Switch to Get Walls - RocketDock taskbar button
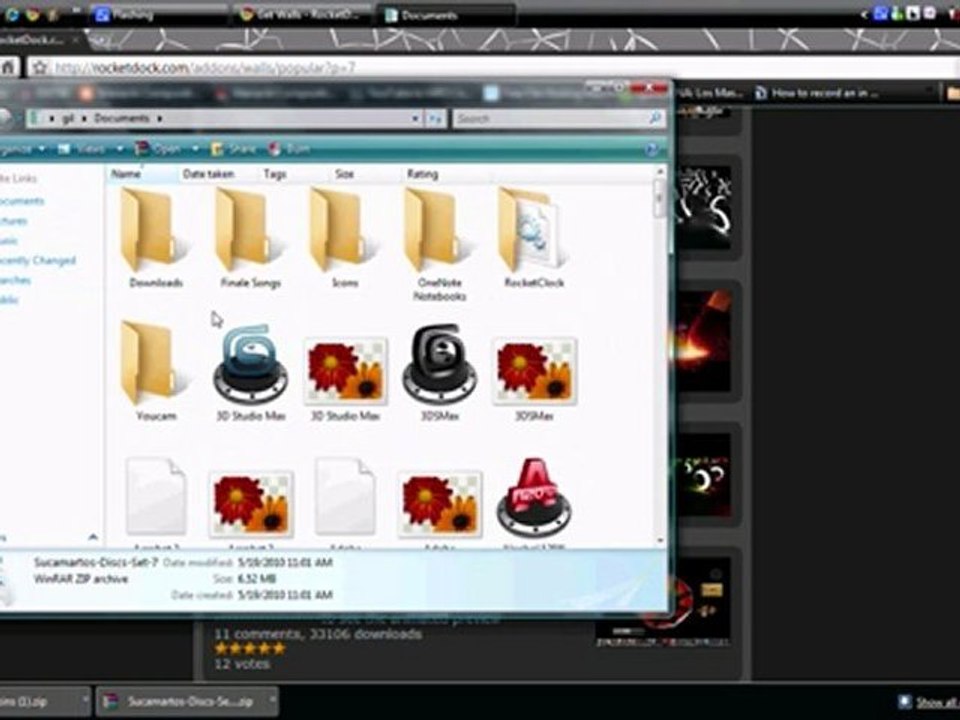The height and width of the screenshot is (720, 960). (x=301, y=15)
